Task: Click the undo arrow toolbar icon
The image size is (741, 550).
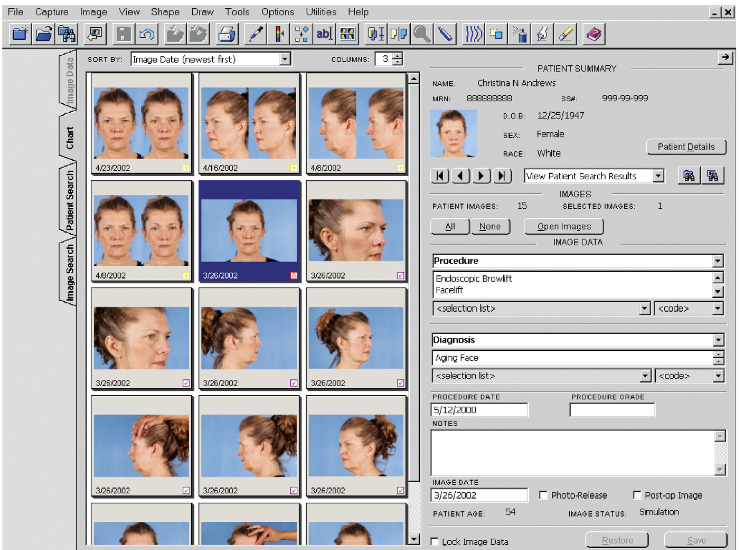Action: click(147, 34)
